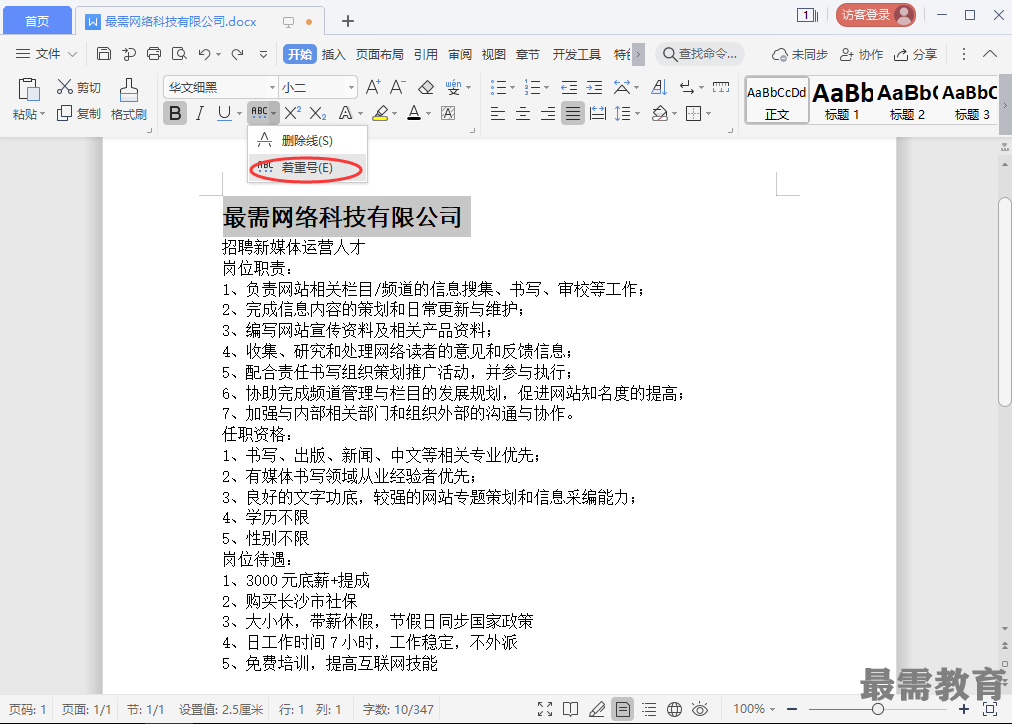Apply the 标题 1 style
Screen dimensions: 1012x724
[x=842, y=100]
